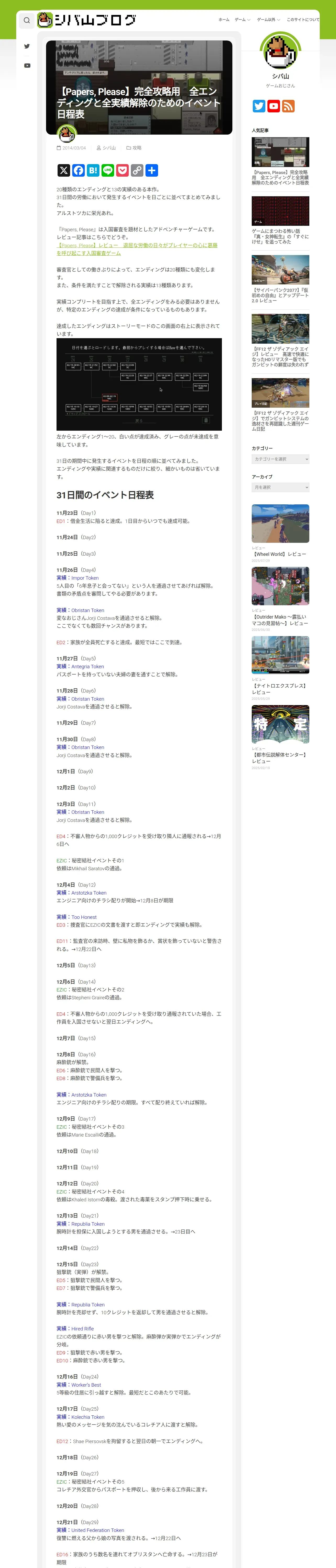Click the 実績：Hired Rifle entry
Screen dimensions: 336x1568
75,1329
